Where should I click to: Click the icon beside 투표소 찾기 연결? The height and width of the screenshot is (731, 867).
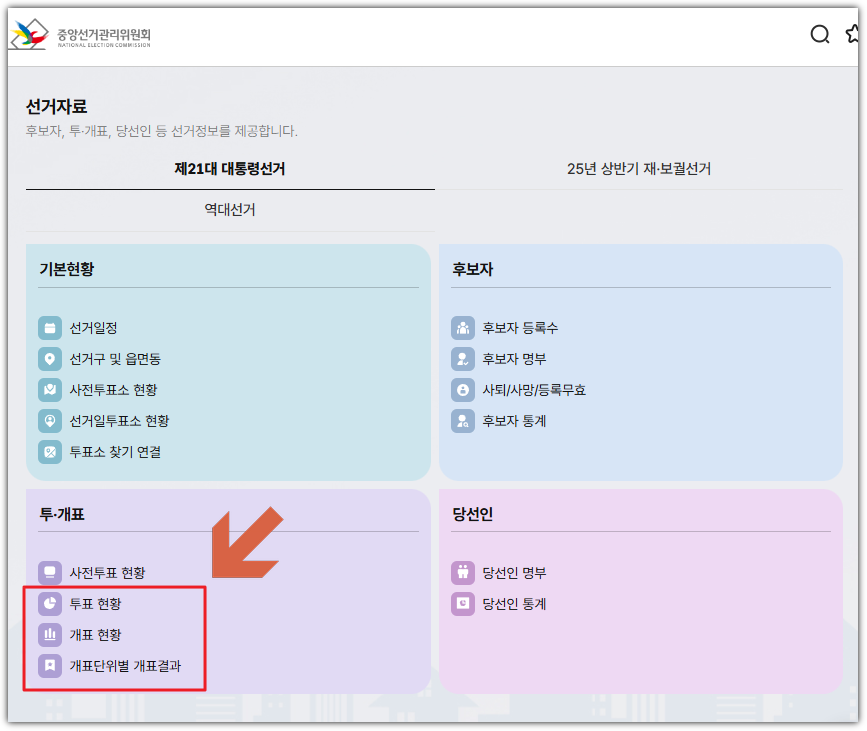(50, 452)
